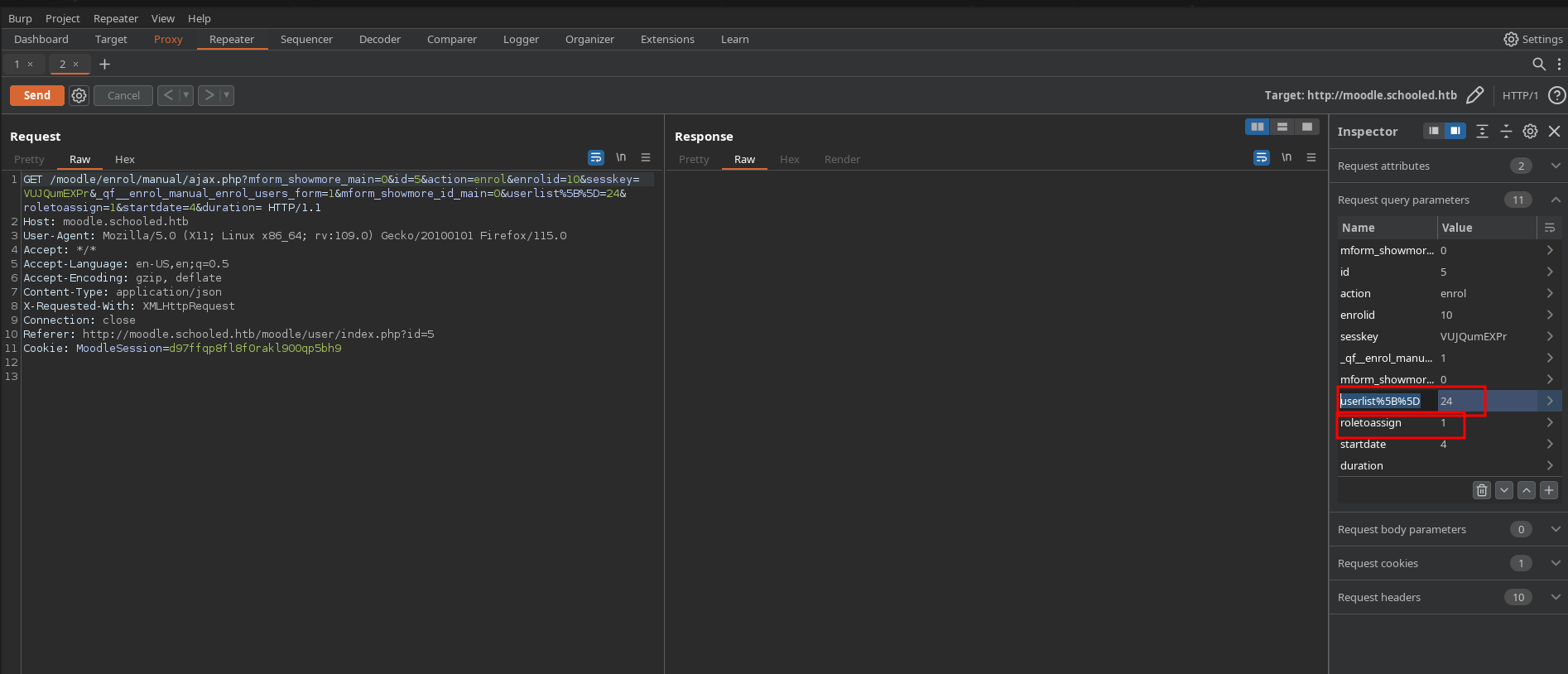
Task: Select Response Render tab
Action: pyautogui.click(x=842, y=159)
